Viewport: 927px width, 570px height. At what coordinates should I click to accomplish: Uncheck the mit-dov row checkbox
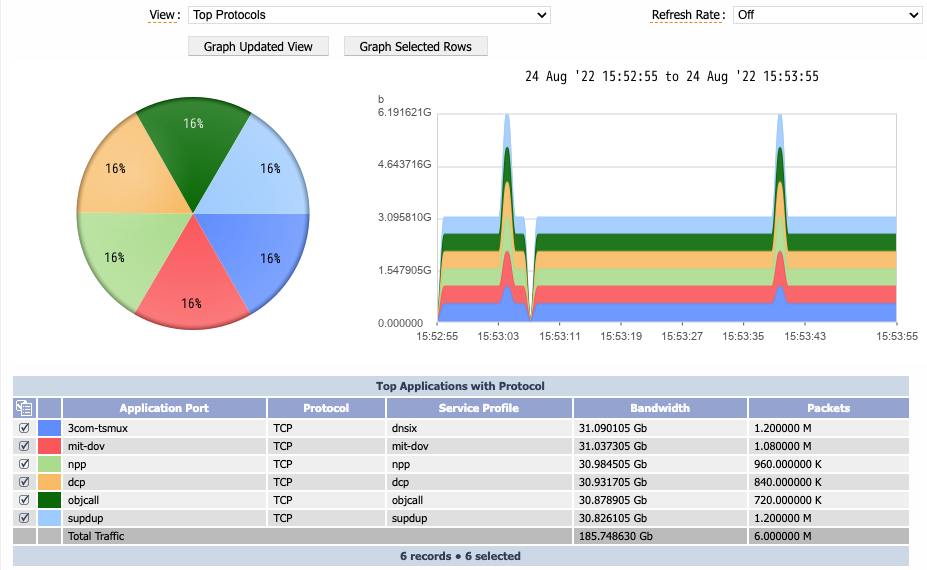[24, 446]
